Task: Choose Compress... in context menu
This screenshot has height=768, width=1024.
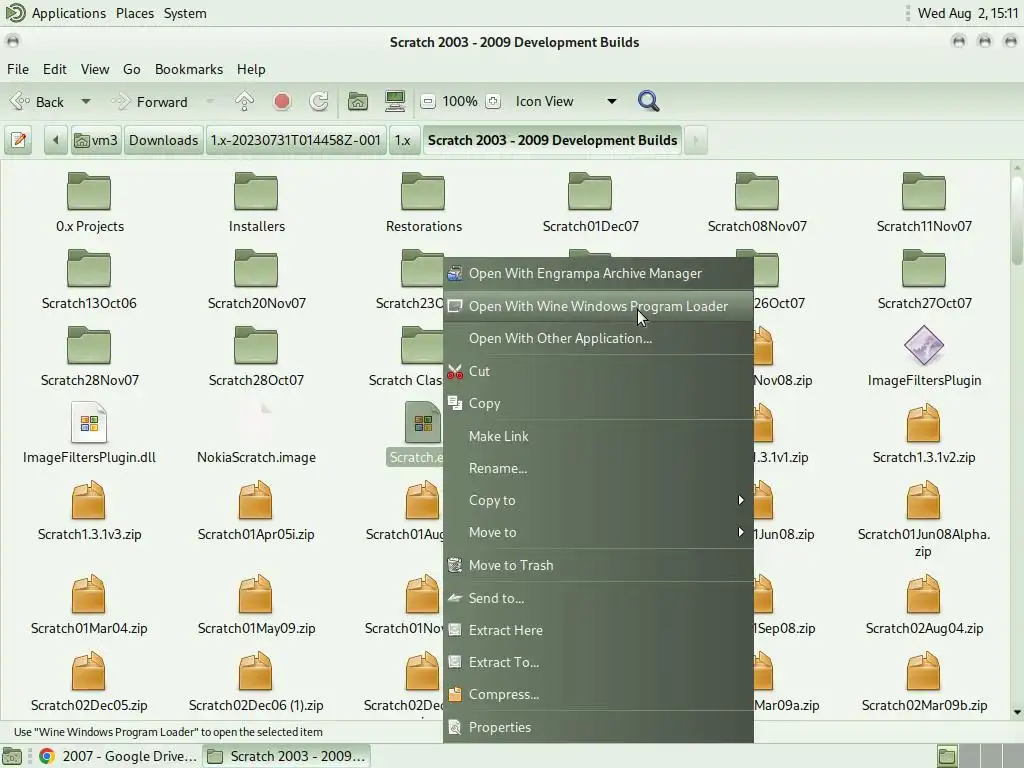Action: [598, 694]
